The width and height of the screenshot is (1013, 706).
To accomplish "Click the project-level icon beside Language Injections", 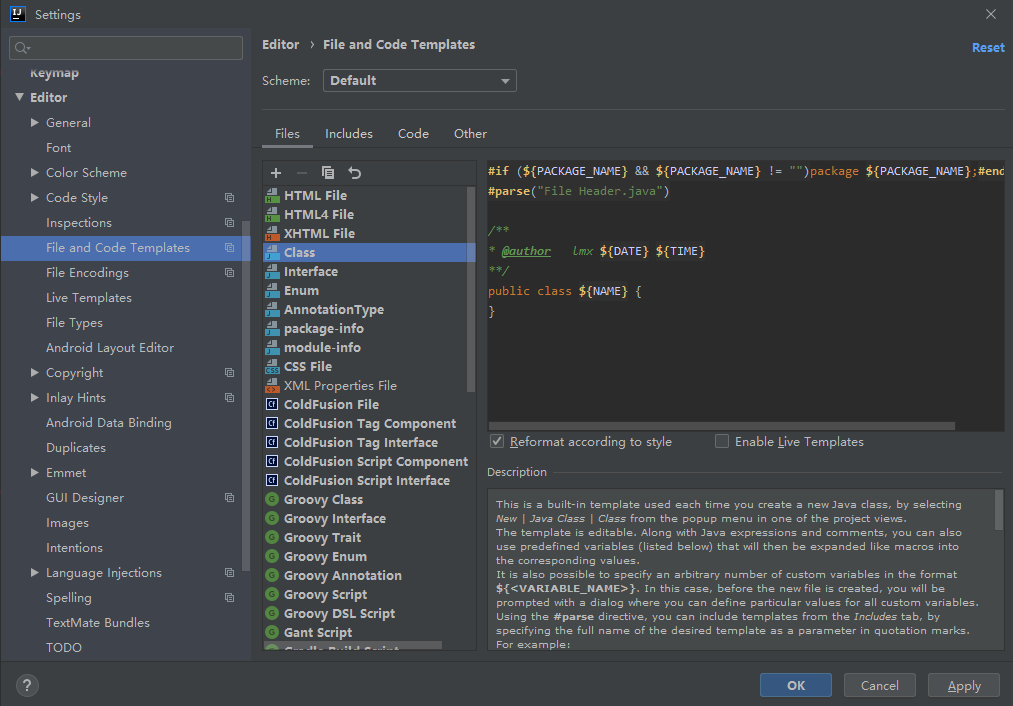I will pyautogui.click(x=229, y=572).
